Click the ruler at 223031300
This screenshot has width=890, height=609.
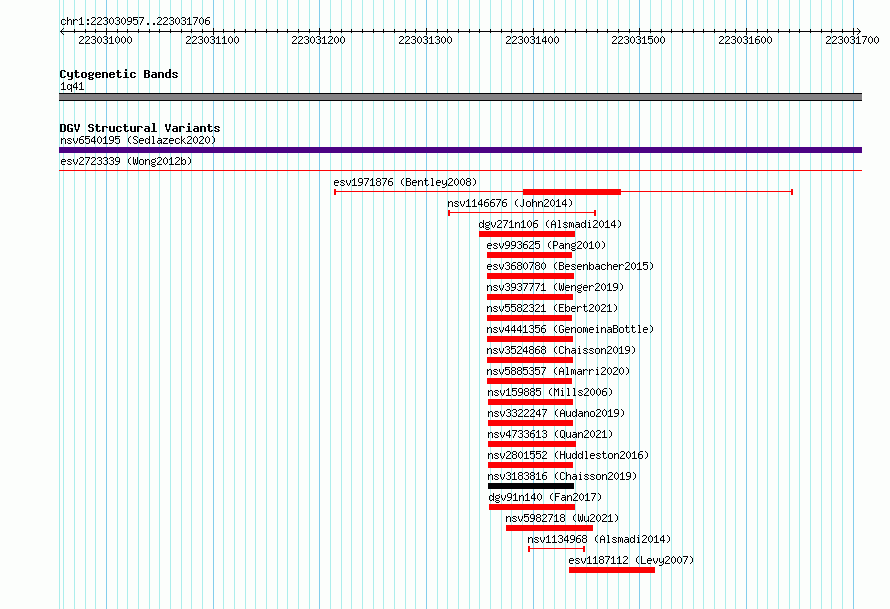tap(425, 40)
